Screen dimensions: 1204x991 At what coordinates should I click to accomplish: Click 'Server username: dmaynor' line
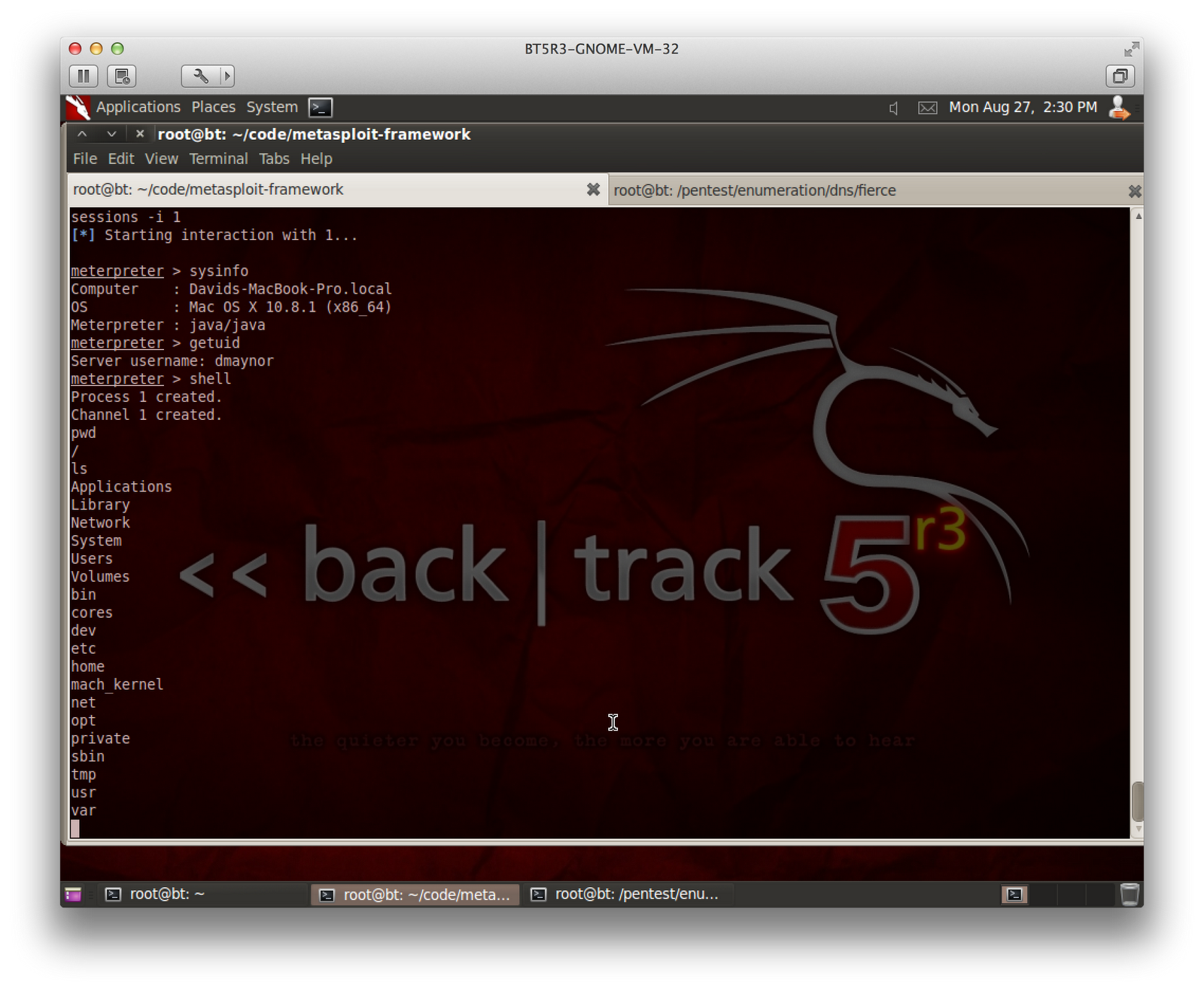click(x=172, y=361)
